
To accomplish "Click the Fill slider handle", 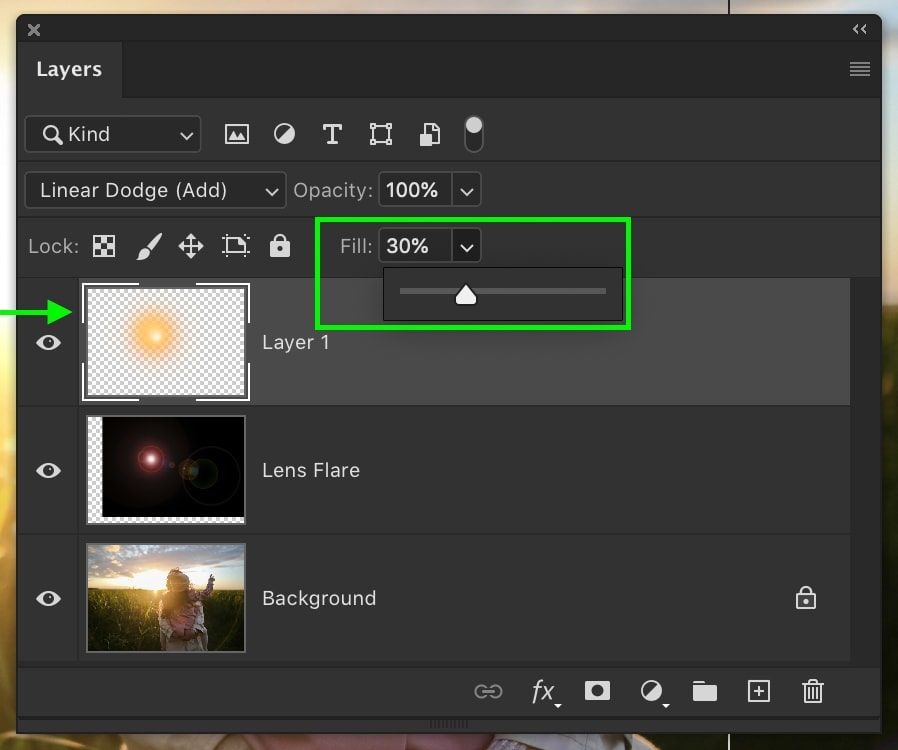I will [466, 295].
